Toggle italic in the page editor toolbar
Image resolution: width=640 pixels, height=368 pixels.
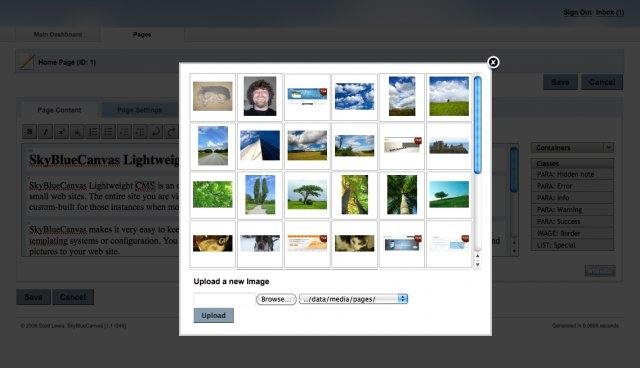pyautogui.click(x=45, y=132)
